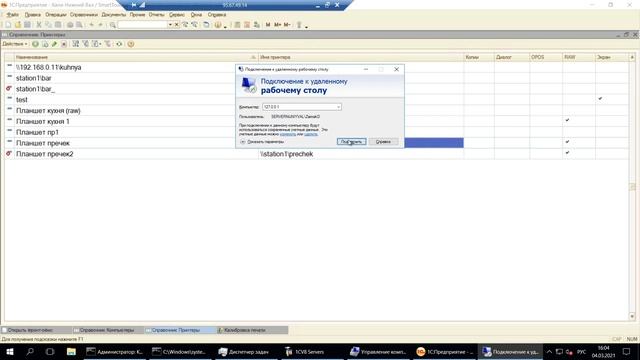Click the green Add item icon in Printers toolbar
This screenshot has width=640, height=360.
click(36, 44)
